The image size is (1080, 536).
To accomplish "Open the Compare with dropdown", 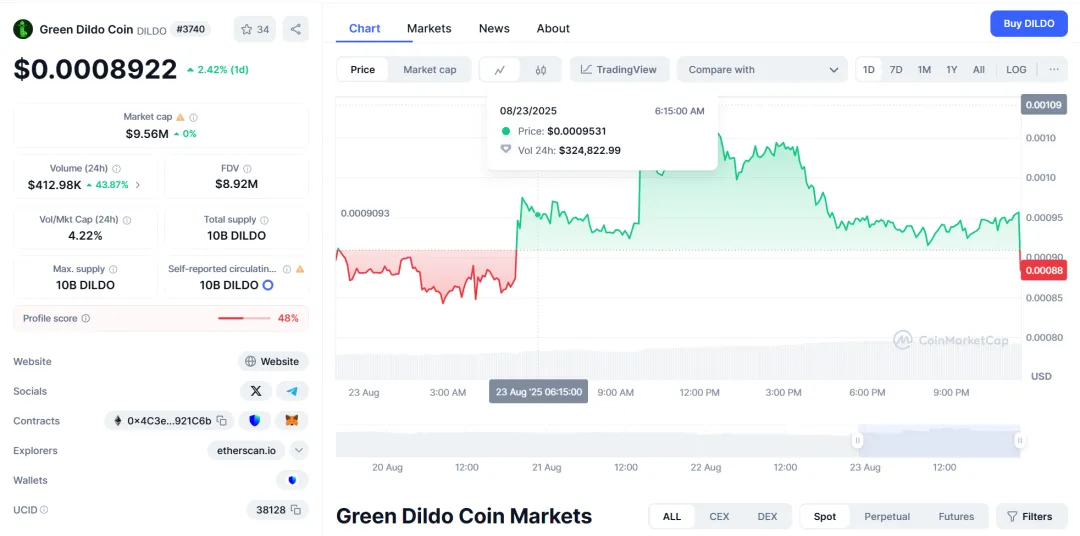I will pos(763,70).
